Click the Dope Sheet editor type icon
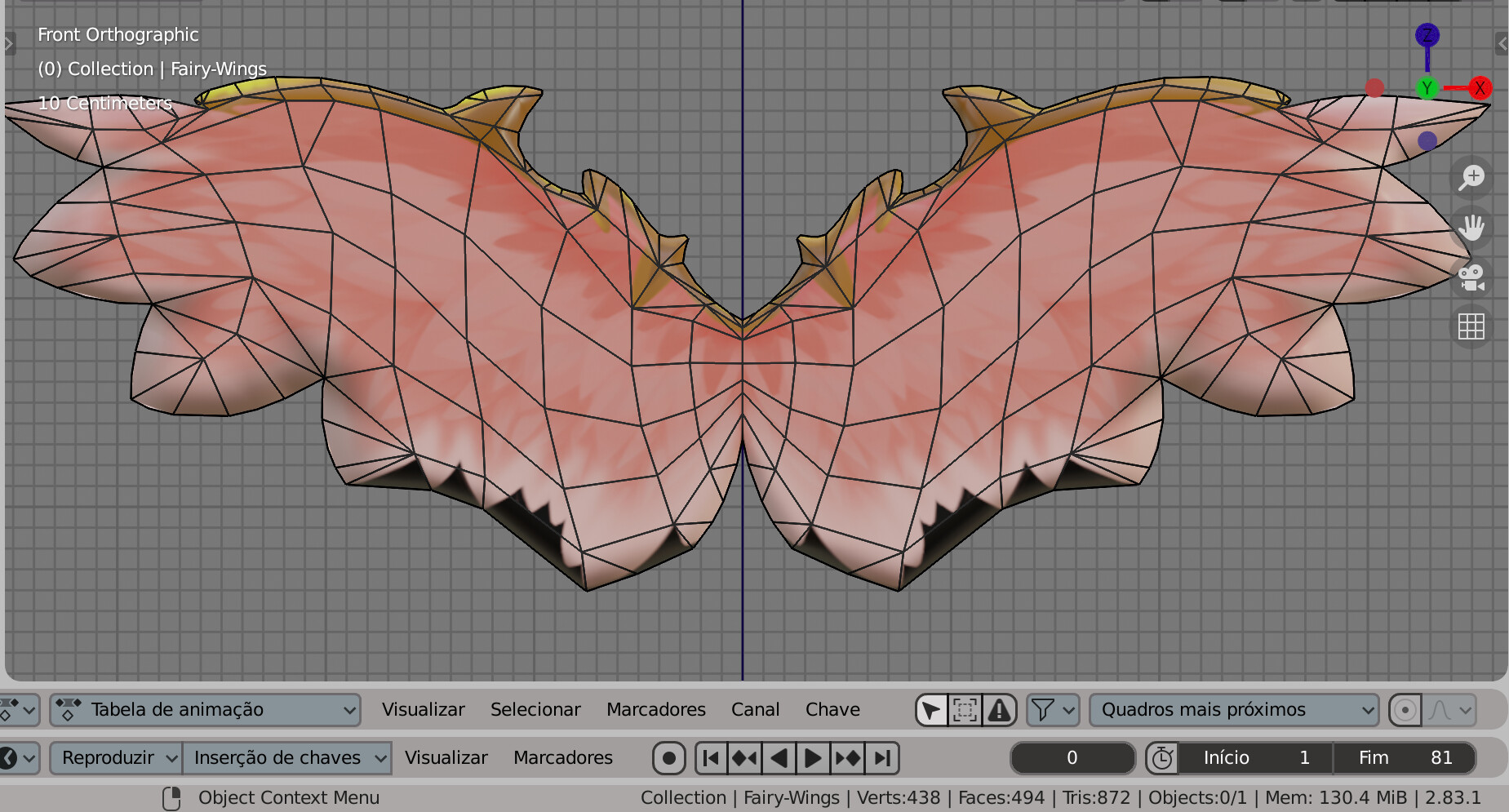1509x812 pixels. tap(12, 709)
